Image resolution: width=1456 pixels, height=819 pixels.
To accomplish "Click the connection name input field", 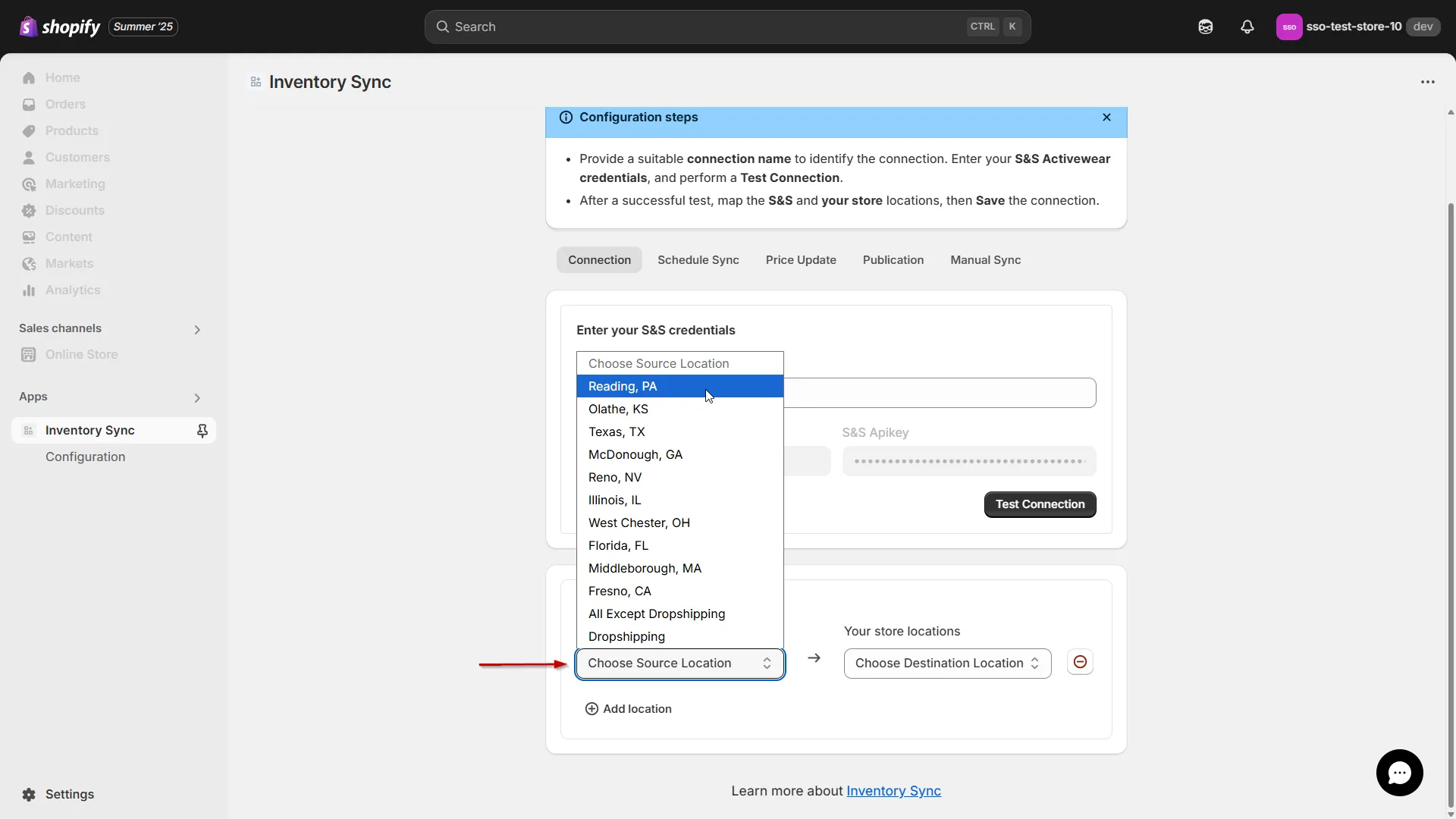I will coord(940,393).
